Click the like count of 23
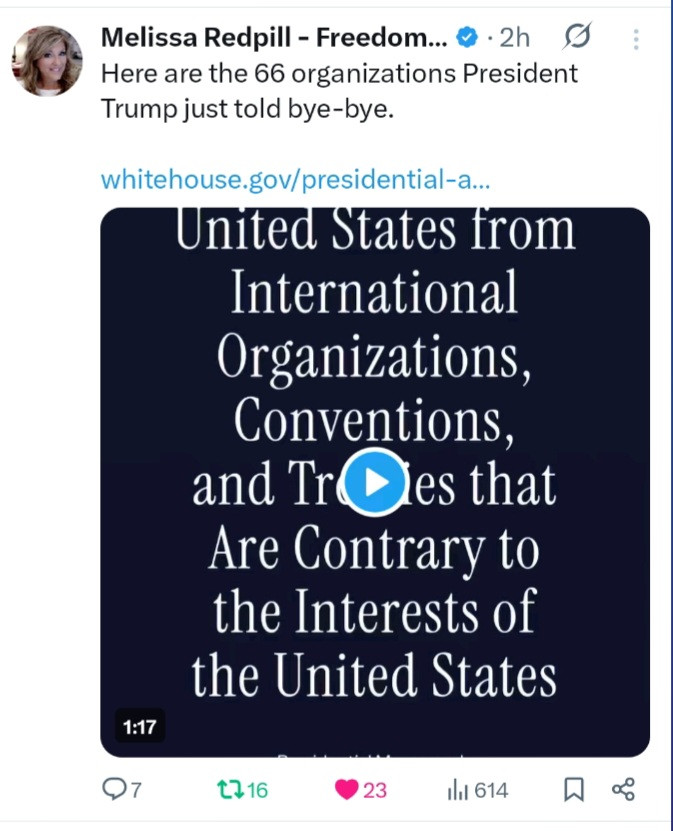This screenshot has width=673, height=831. pos(374,790)
